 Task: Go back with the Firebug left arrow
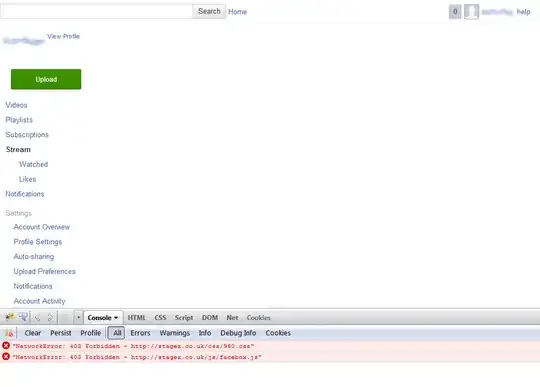37,317
